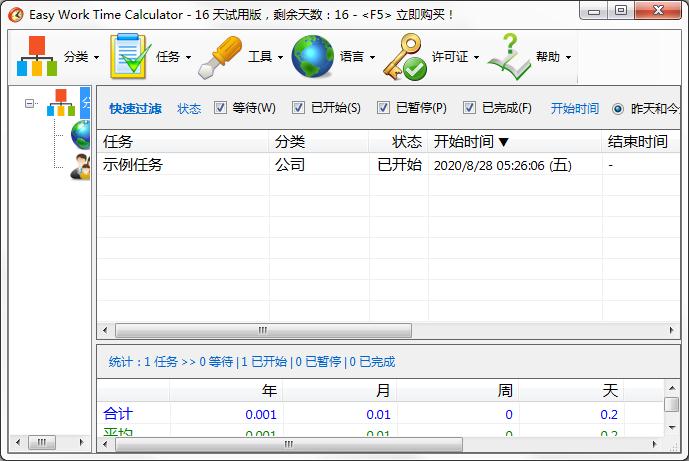This screenshot has width=689, height=461.
Task: Uncheck the 已暂停(P) filter checkbox
Action: click(x=383, y=108)
